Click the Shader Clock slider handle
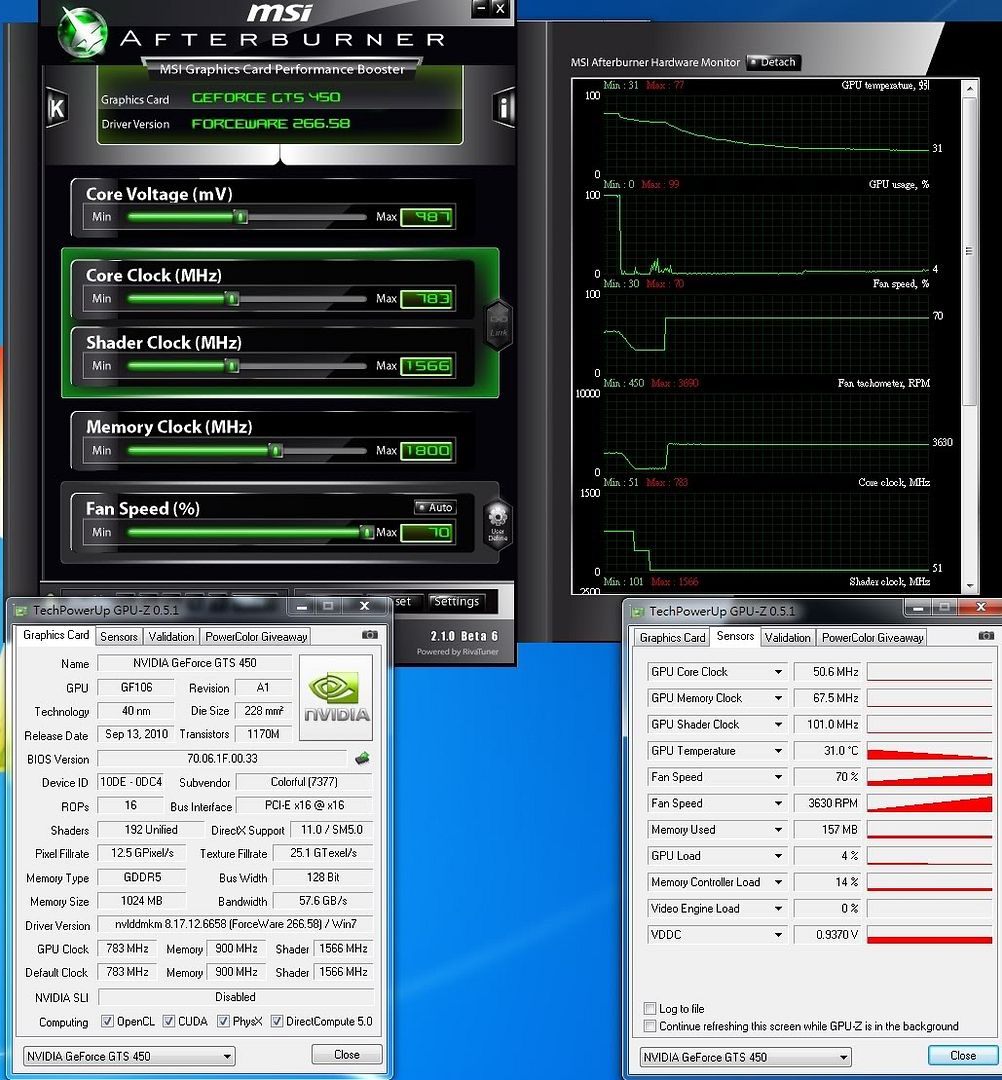The image size is (1002, 1080). click(x=232, y=366)
